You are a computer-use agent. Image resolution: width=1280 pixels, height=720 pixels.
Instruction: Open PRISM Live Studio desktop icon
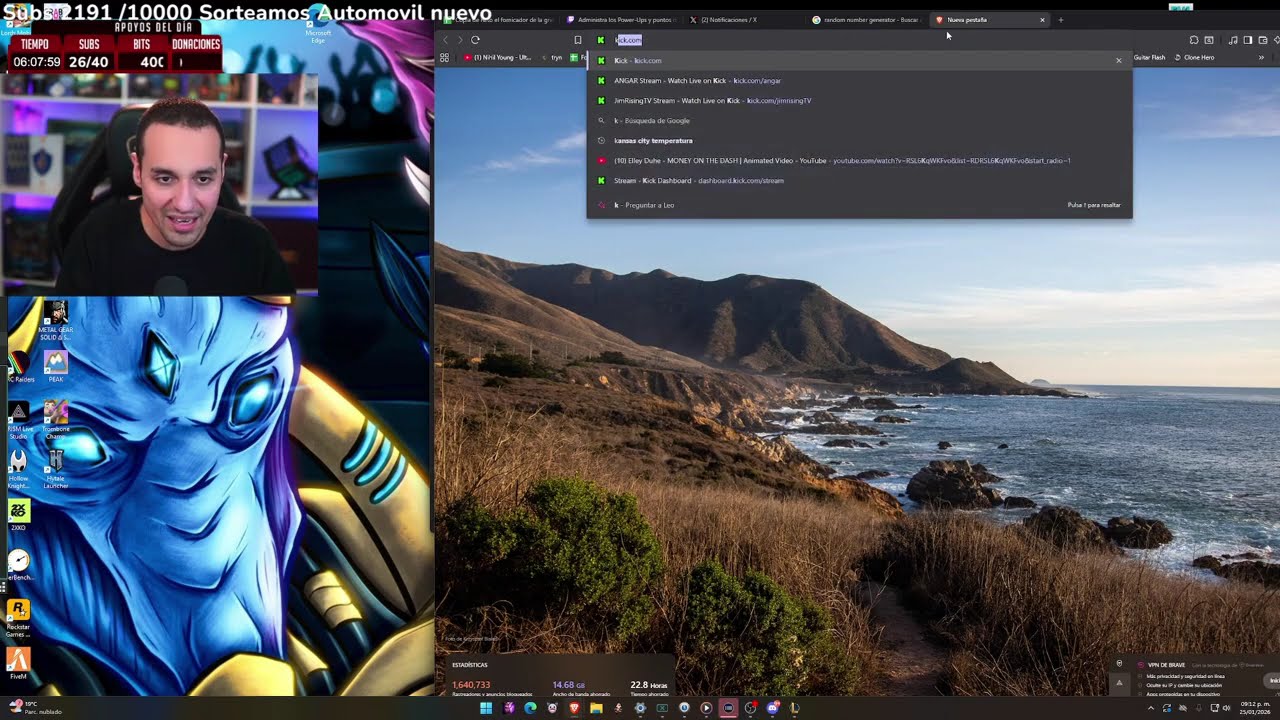click(19, 420)
